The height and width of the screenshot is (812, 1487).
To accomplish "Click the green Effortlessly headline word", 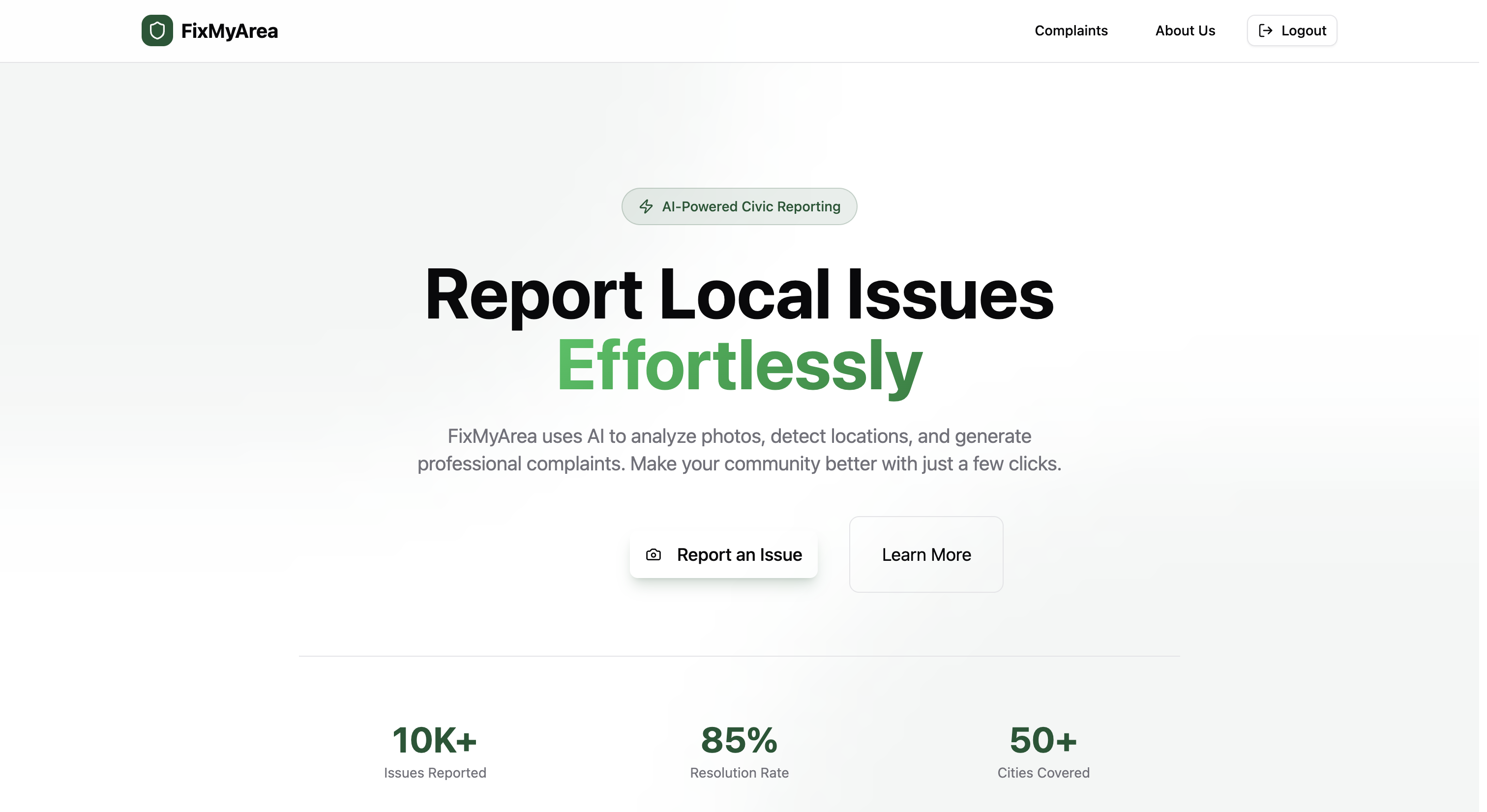I will pos(739,366).
